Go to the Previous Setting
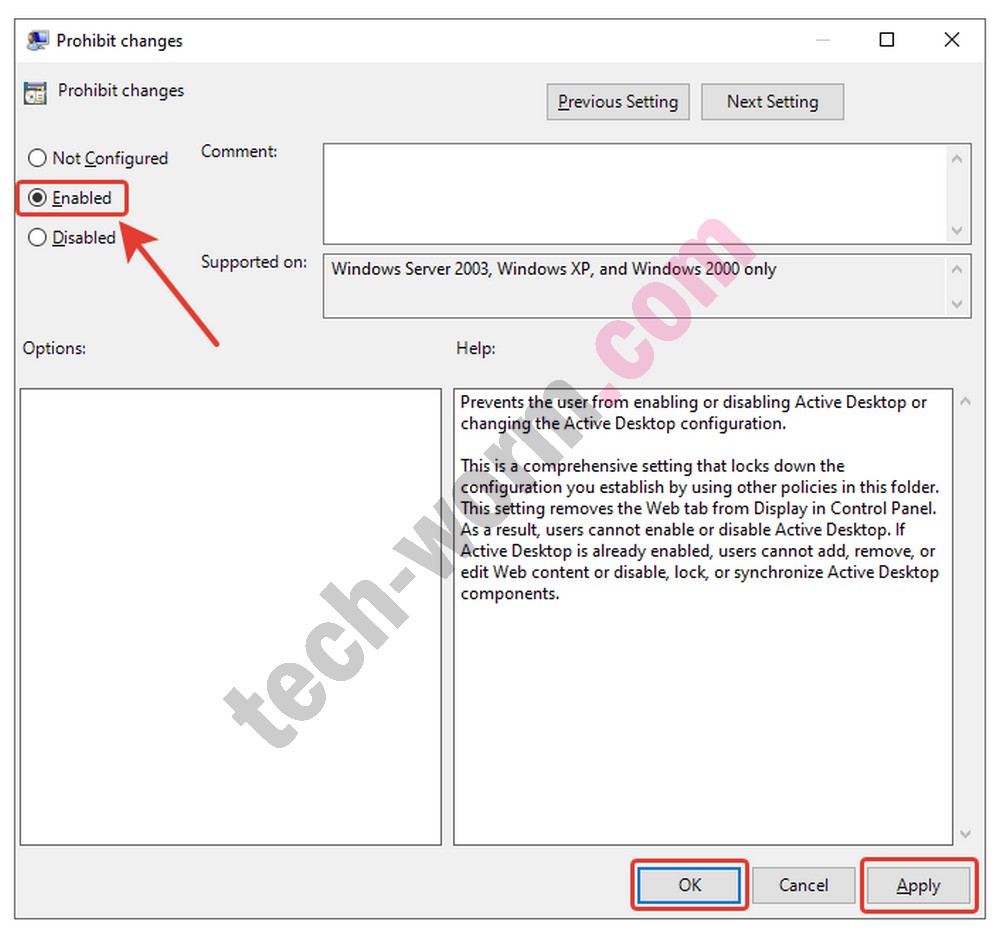Viewport: 1000px width, 932px height. pyautogui.click(x=618, y=102)
